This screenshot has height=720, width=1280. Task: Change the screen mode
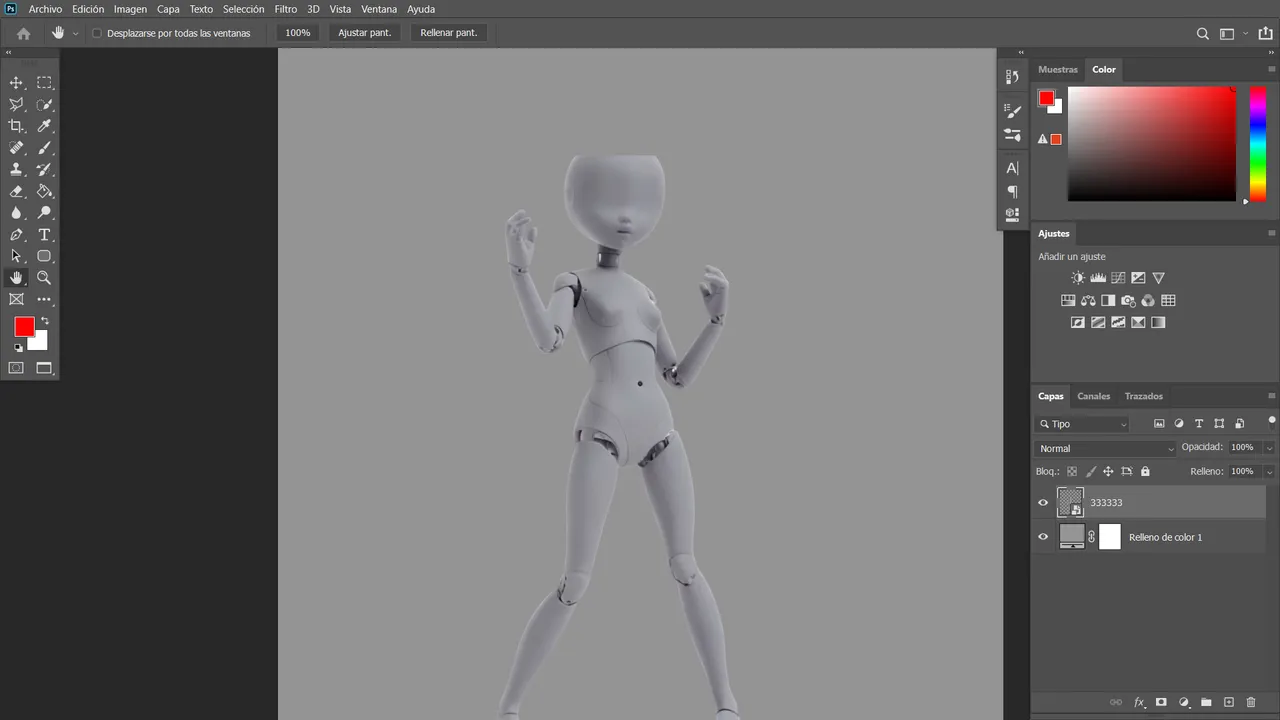click(x=44, y=368)
